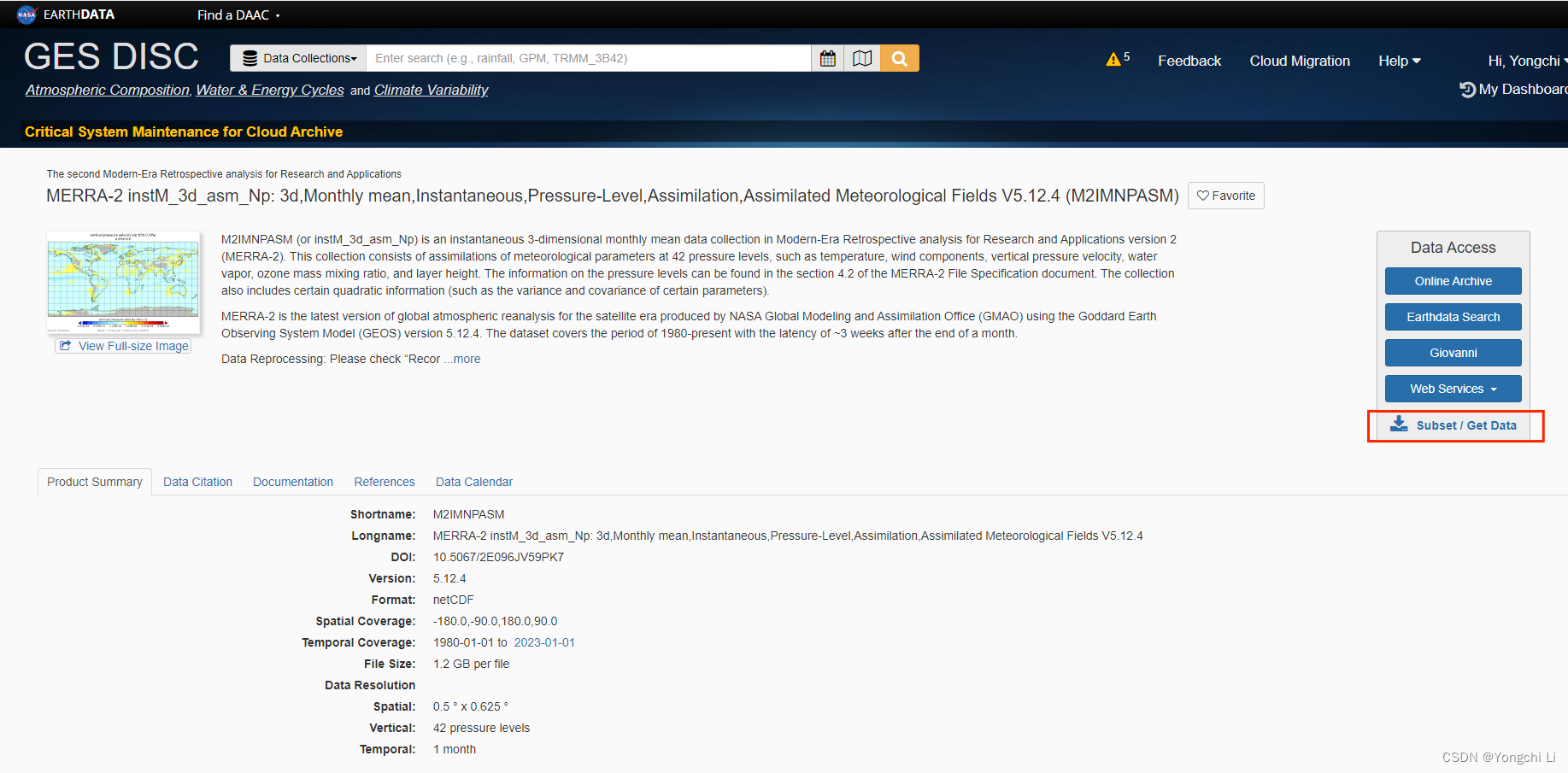Open the Climate Variability link
Viewport: 1568px width, 773px height.
(x=431, y=90)
